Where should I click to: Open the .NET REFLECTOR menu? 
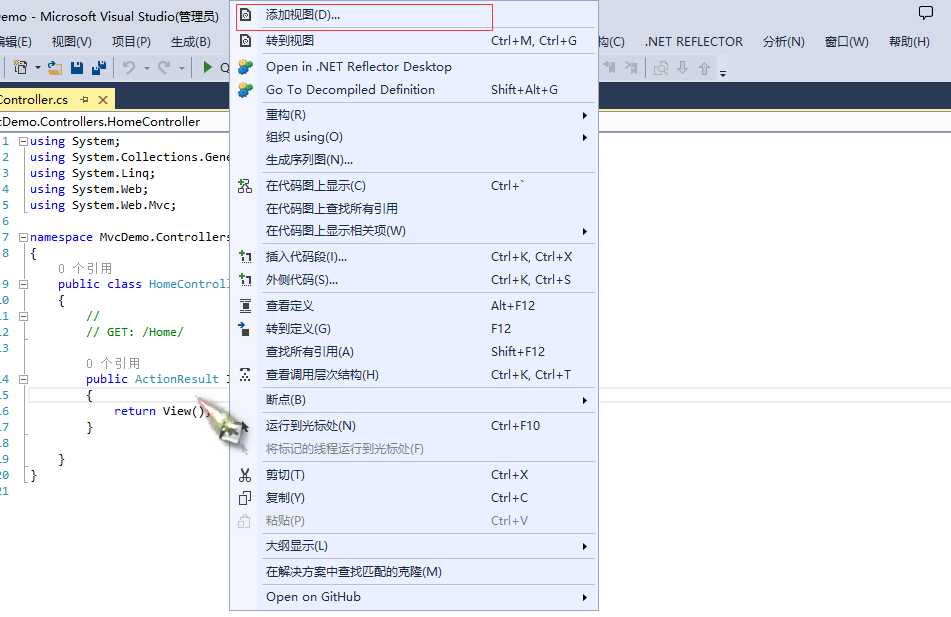pyautogui.click(x=694, y=42)
